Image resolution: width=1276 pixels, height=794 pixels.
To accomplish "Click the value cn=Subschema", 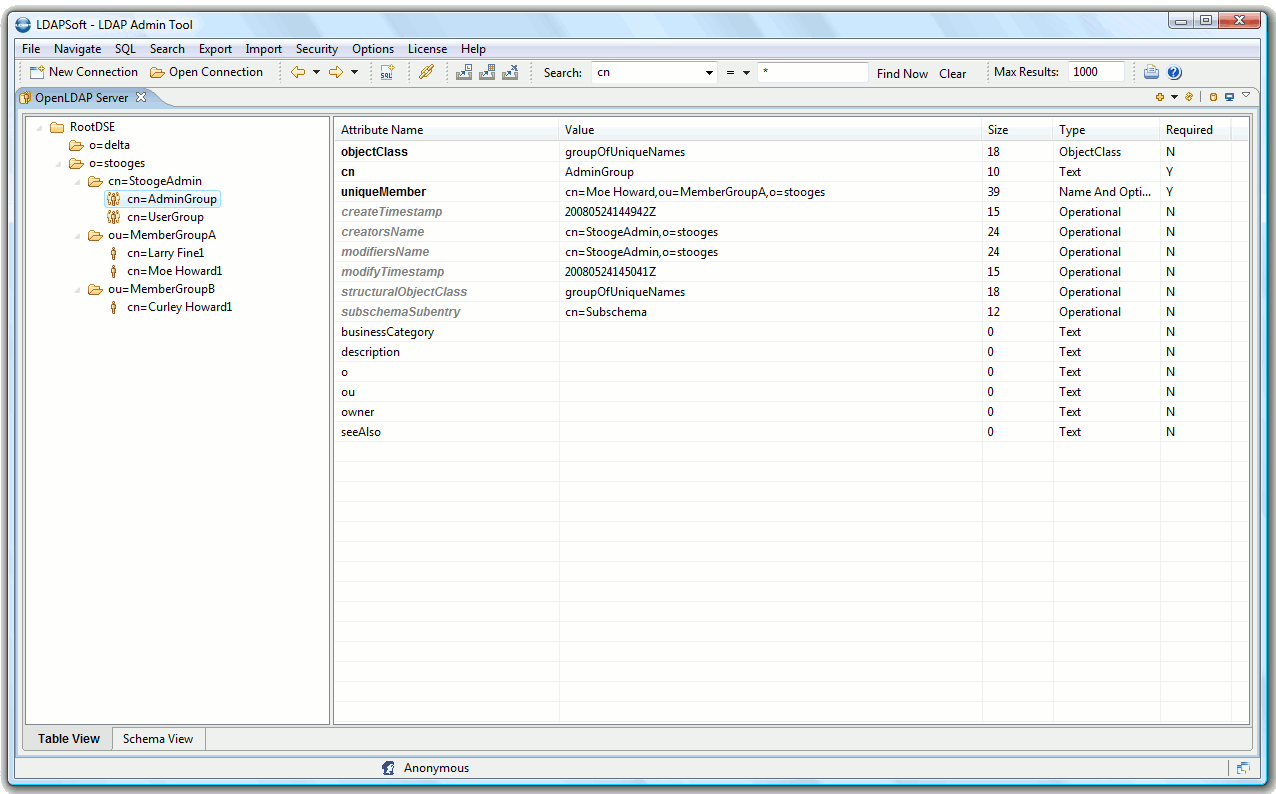I will (606, 312).
